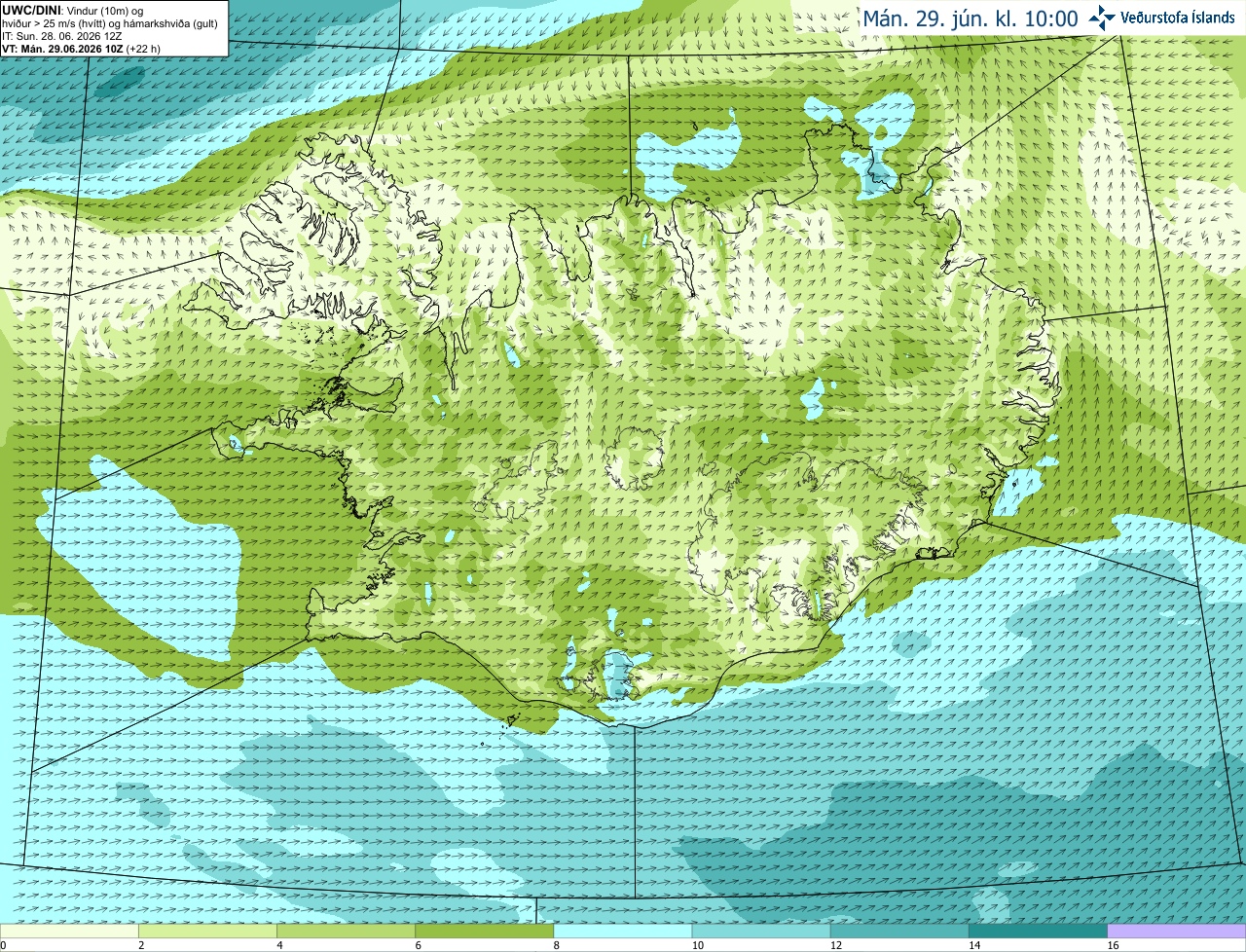Image resolution: width=1246 pixels, height=952 pixels.
Task: Select the lavender above-16 legend swatch
Action: coord(1177,931)
